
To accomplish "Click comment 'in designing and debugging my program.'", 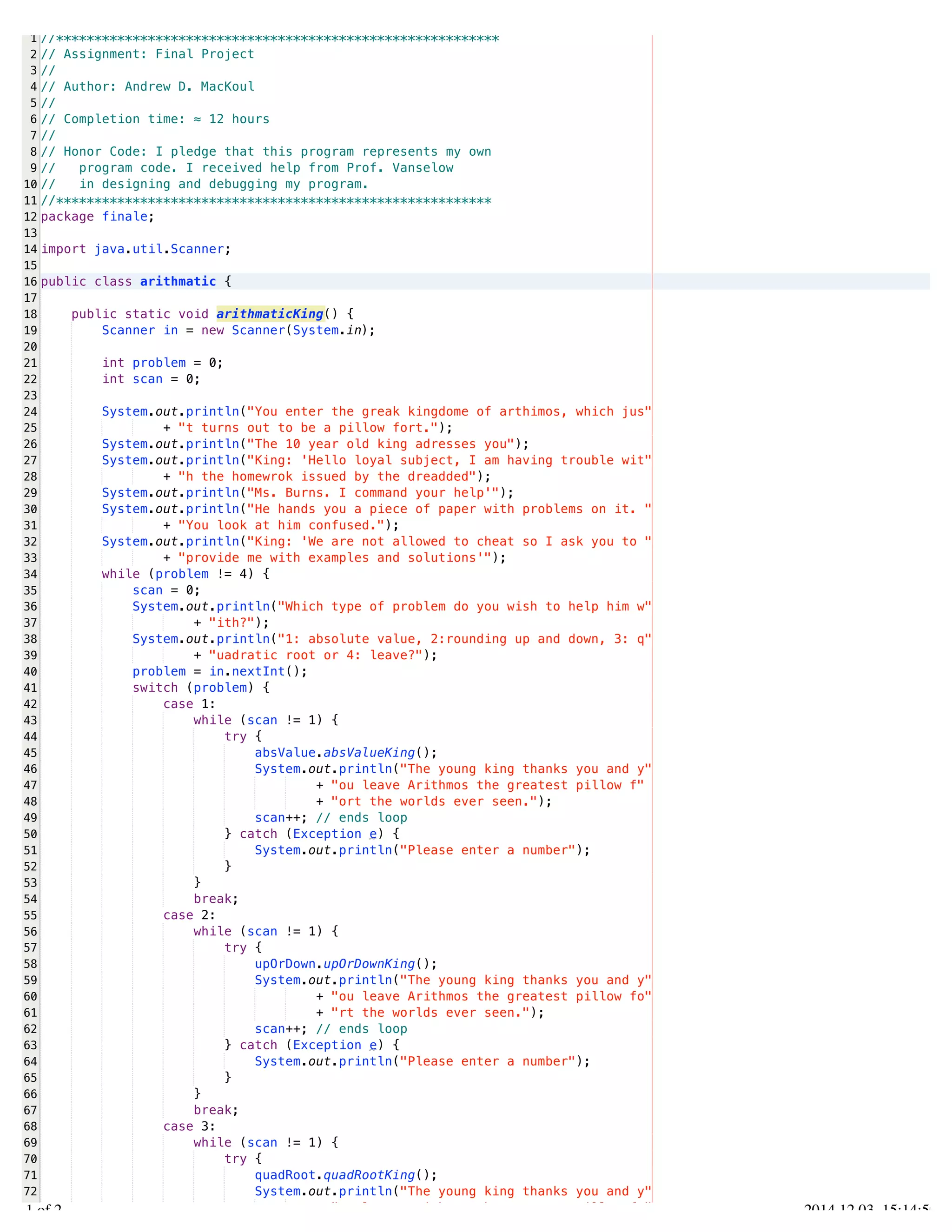I will pos(224,185).
